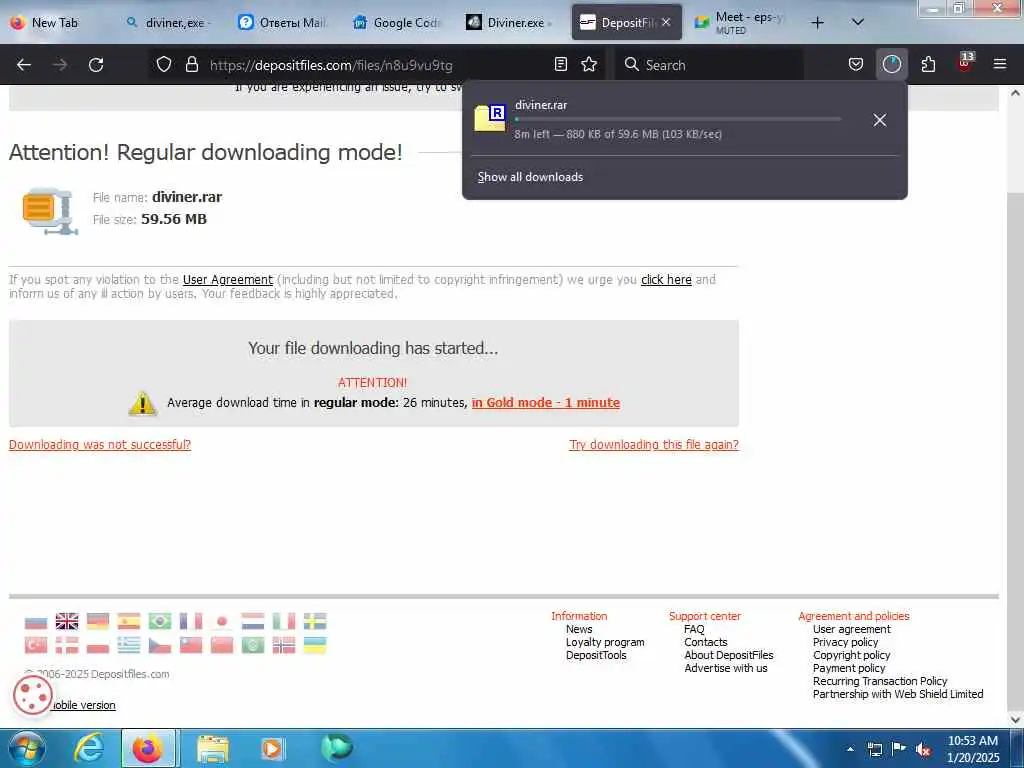Save the page to Pocket

[x=856, y=64]
